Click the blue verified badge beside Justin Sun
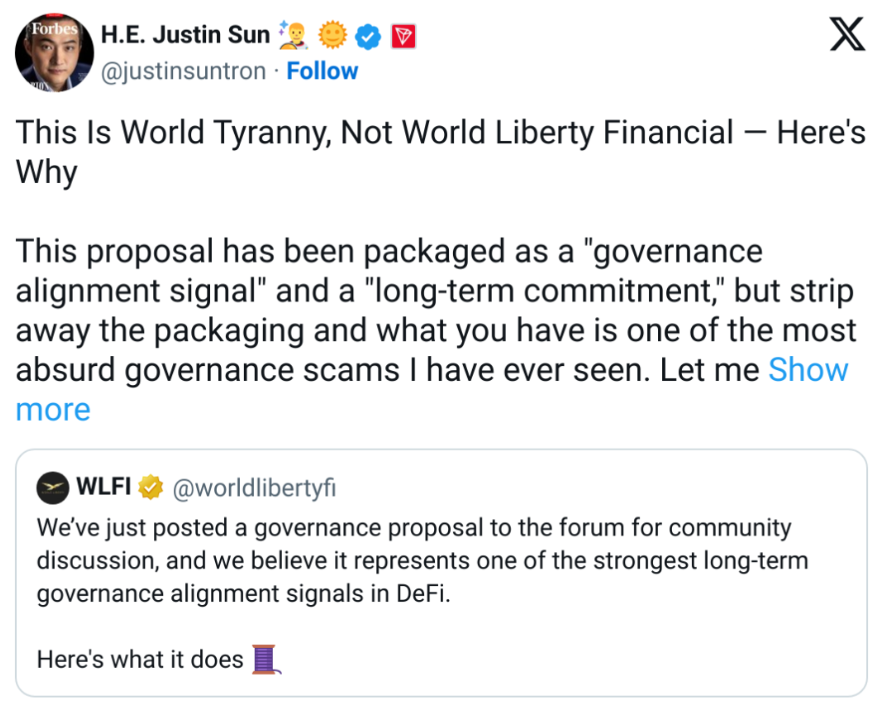 [x=370, y=36]
